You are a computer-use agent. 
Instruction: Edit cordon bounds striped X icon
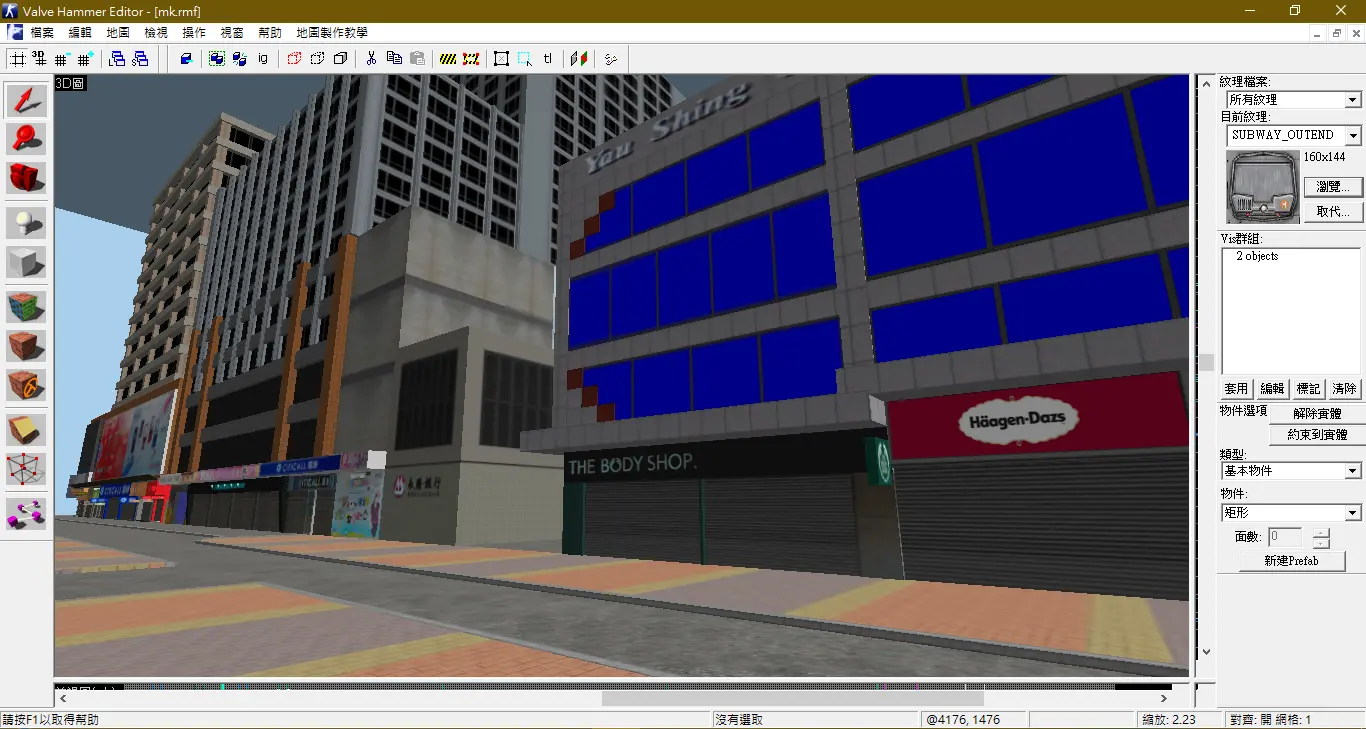pos(471,59)
